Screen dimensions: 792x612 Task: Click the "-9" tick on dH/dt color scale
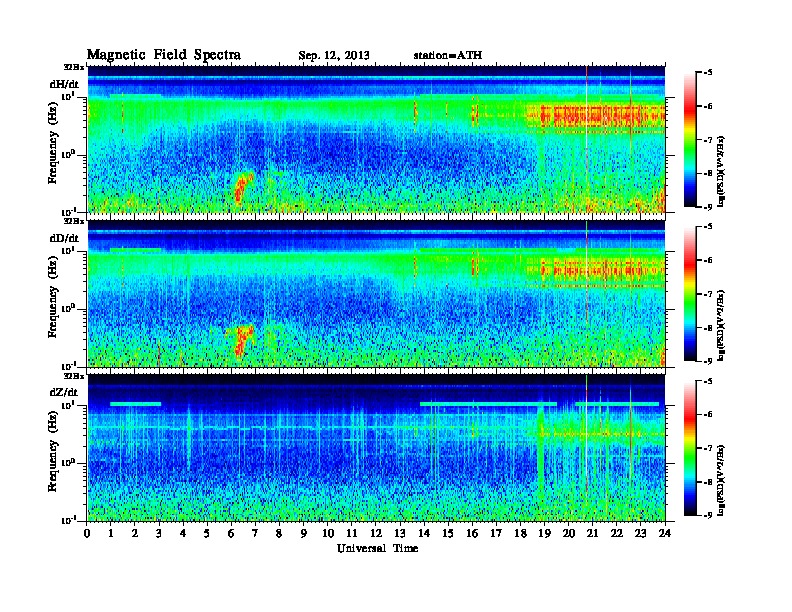pos(707,207)
